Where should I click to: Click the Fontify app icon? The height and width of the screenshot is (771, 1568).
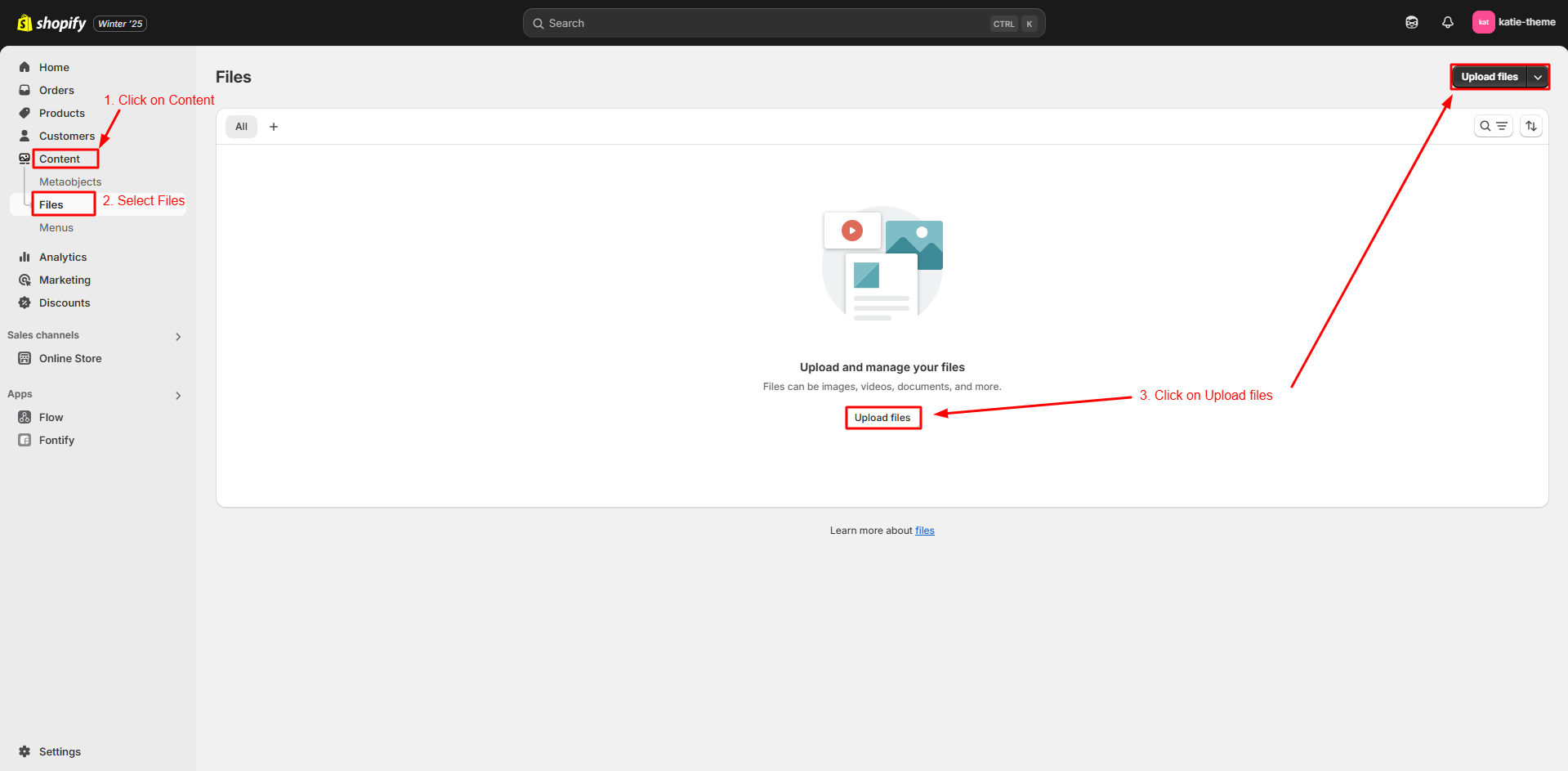click(25, 440)
